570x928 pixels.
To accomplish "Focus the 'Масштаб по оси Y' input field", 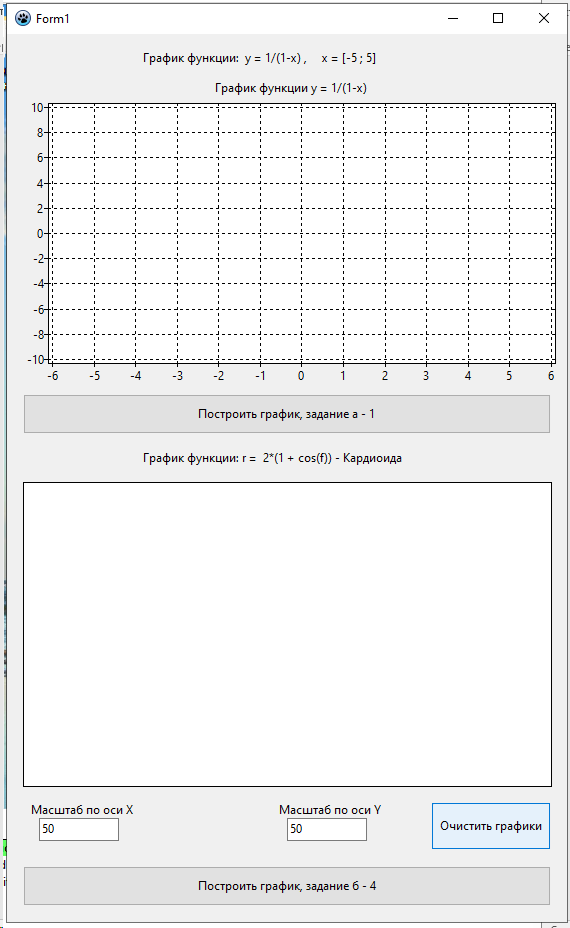I will coord(327,829).
